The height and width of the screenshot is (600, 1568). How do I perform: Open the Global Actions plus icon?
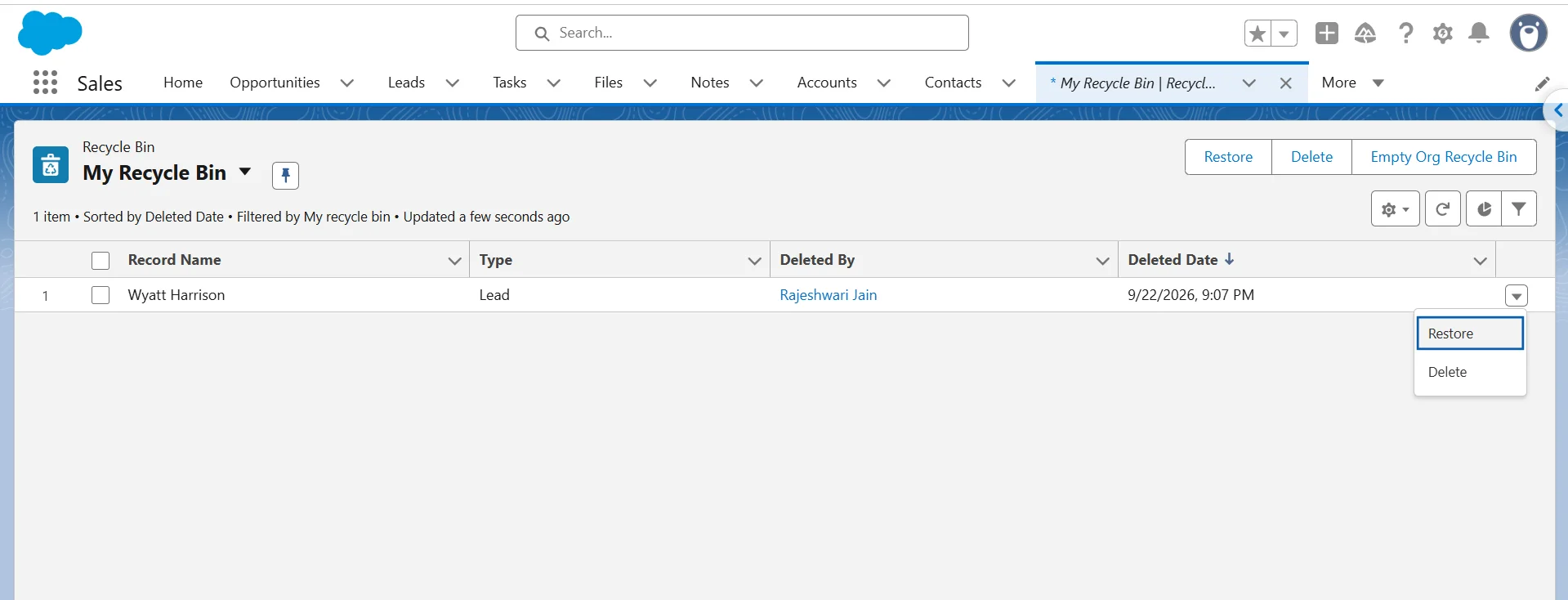pyautogui.click(x=1327, y=33)
